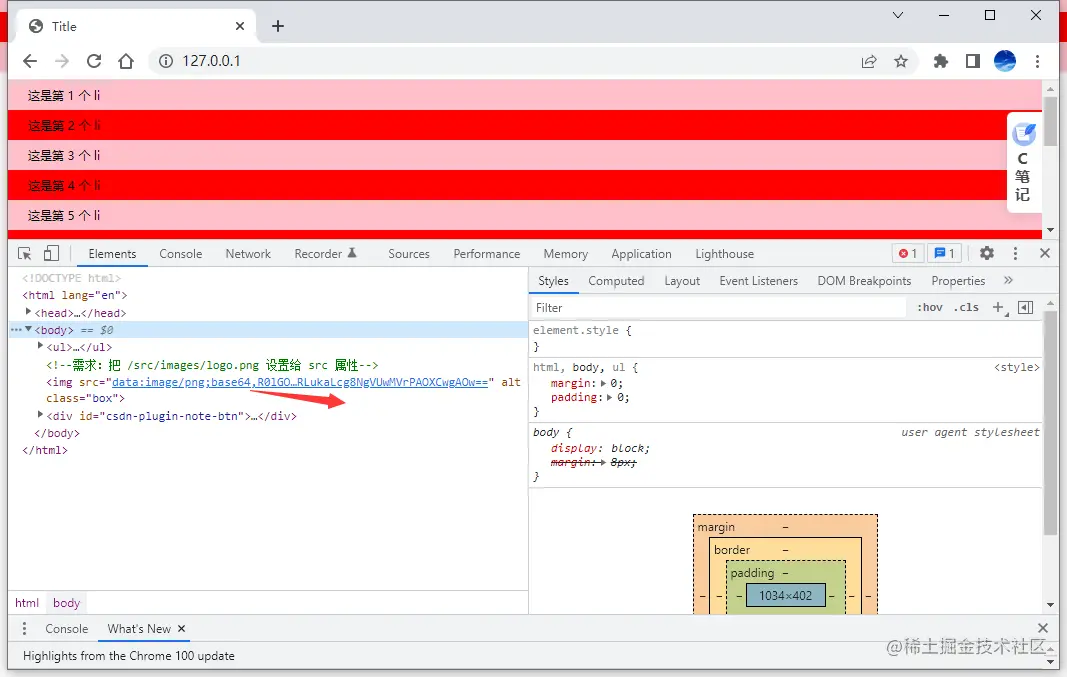Bookmark this page with the star
The image size is (1067, 677).
click(x=901, y=61)
